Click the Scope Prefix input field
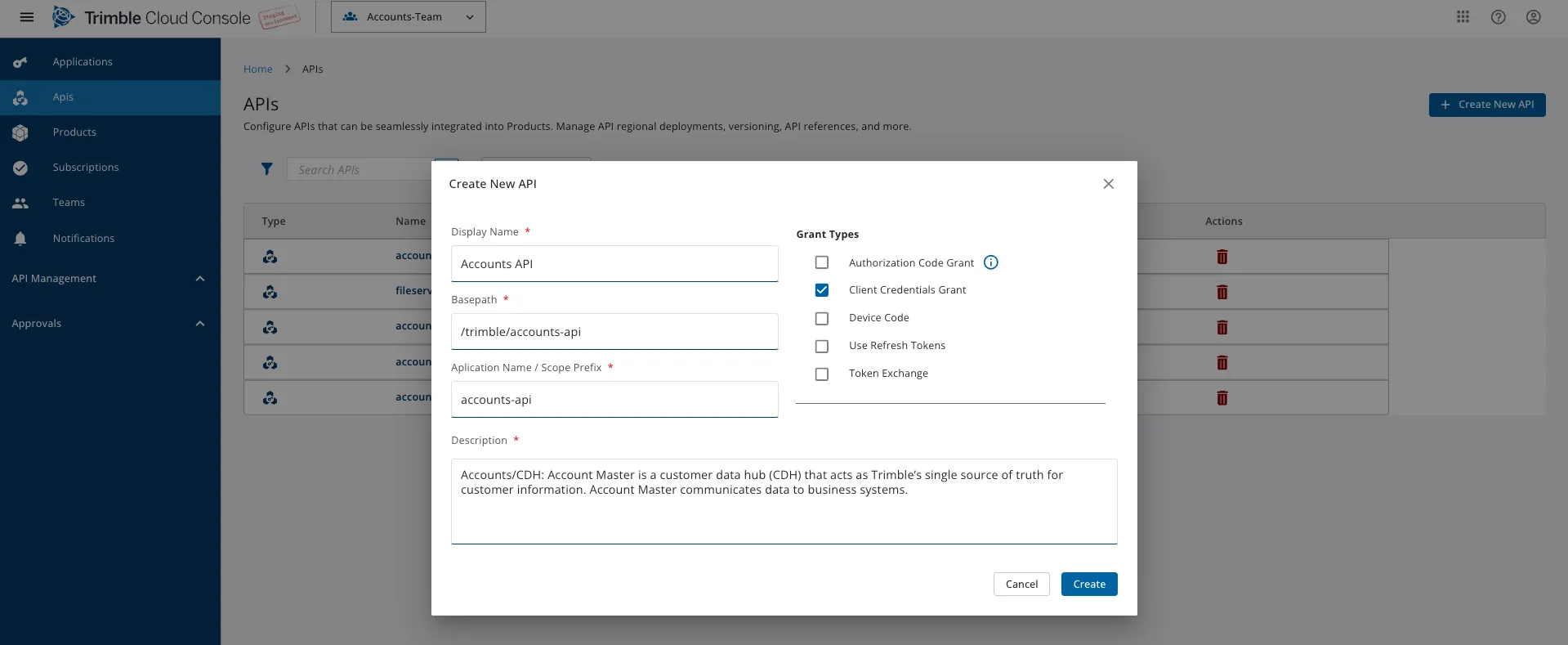Image resolution: width=1568 pixels, height=645 pixels. point(614,400)
